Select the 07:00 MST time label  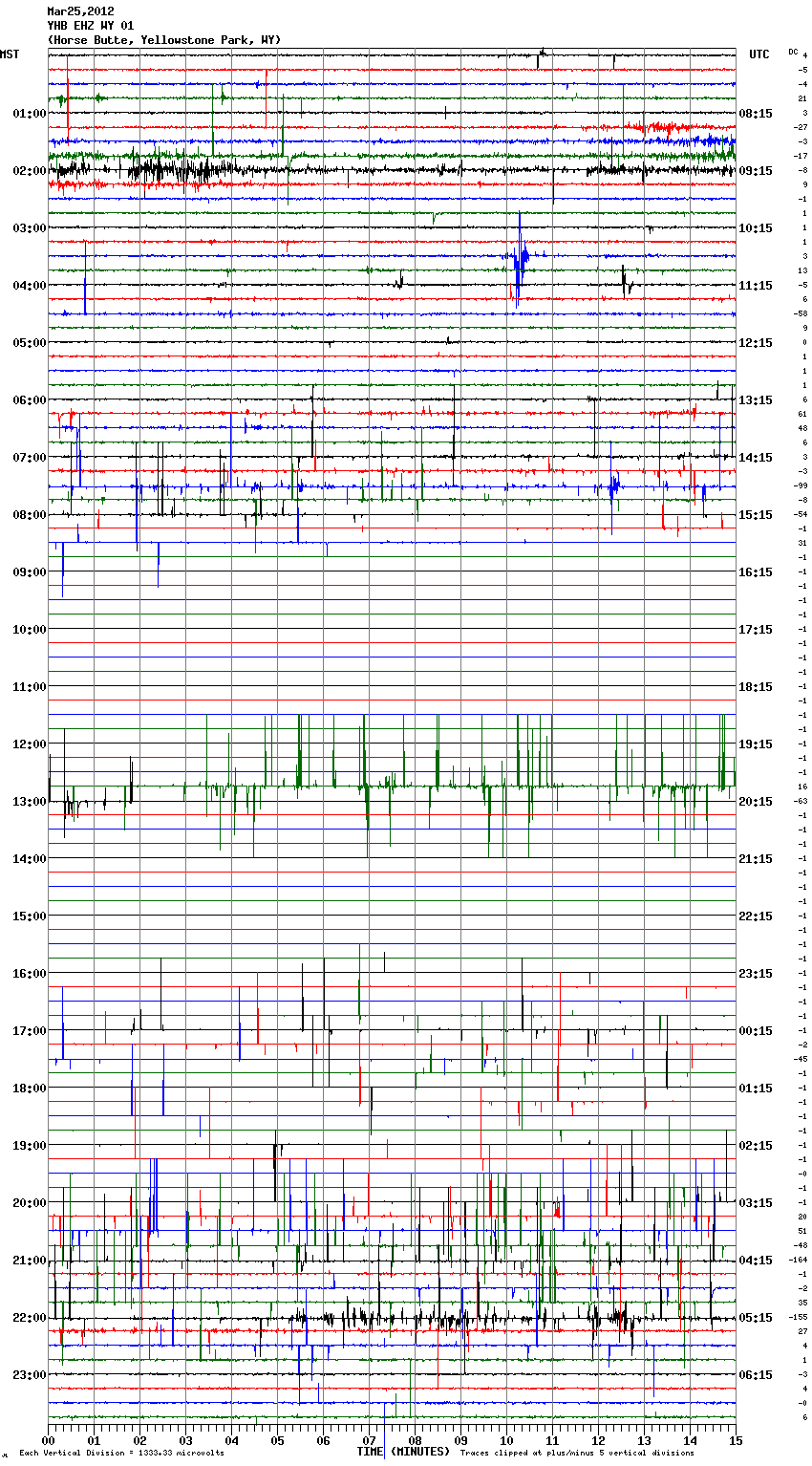point(29,457)
